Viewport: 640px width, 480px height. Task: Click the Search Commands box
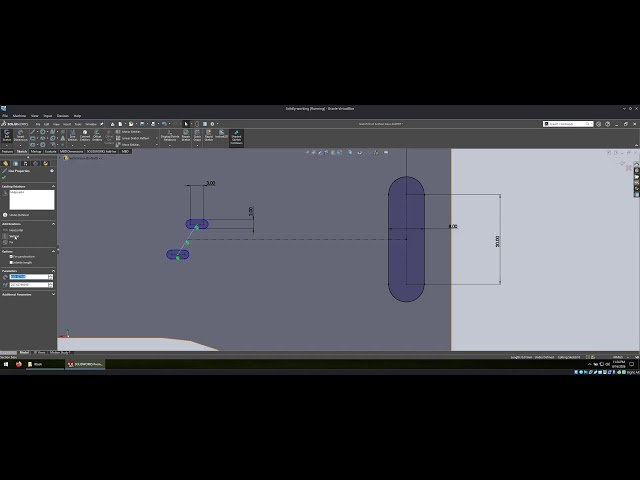pos(568,124)
